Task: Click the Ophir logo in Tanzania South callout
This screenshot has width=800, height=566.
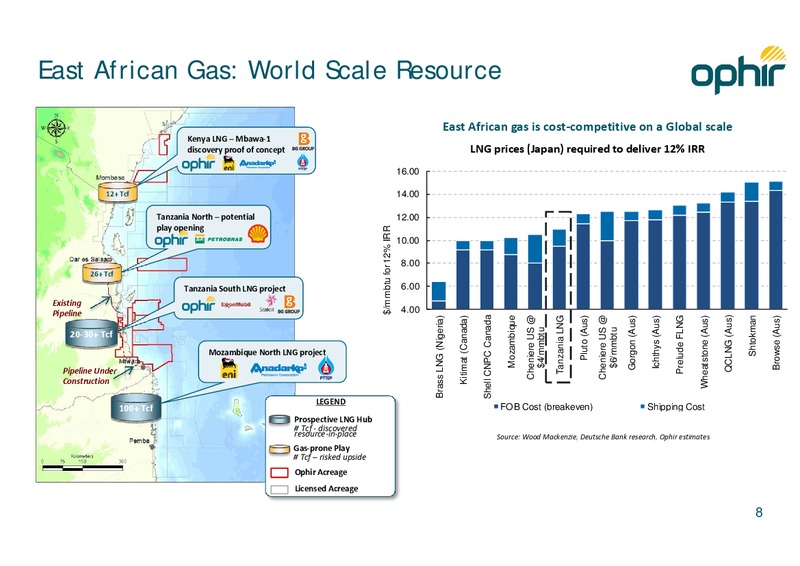Action: point(198,306)
